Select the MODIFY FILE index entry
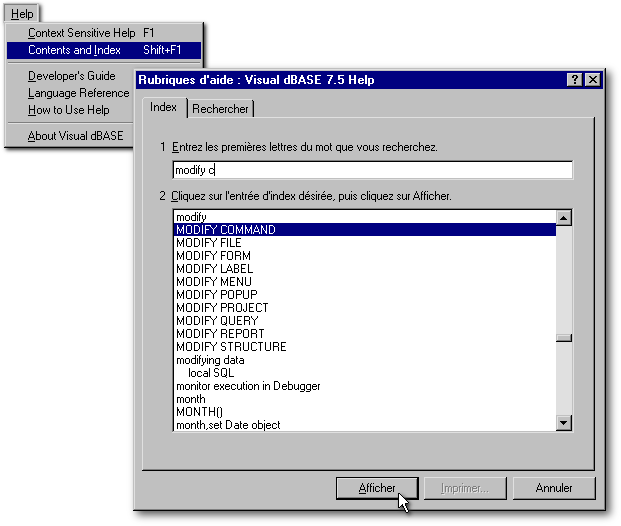This screenshot has height=526, width=621. pos(365,243)
